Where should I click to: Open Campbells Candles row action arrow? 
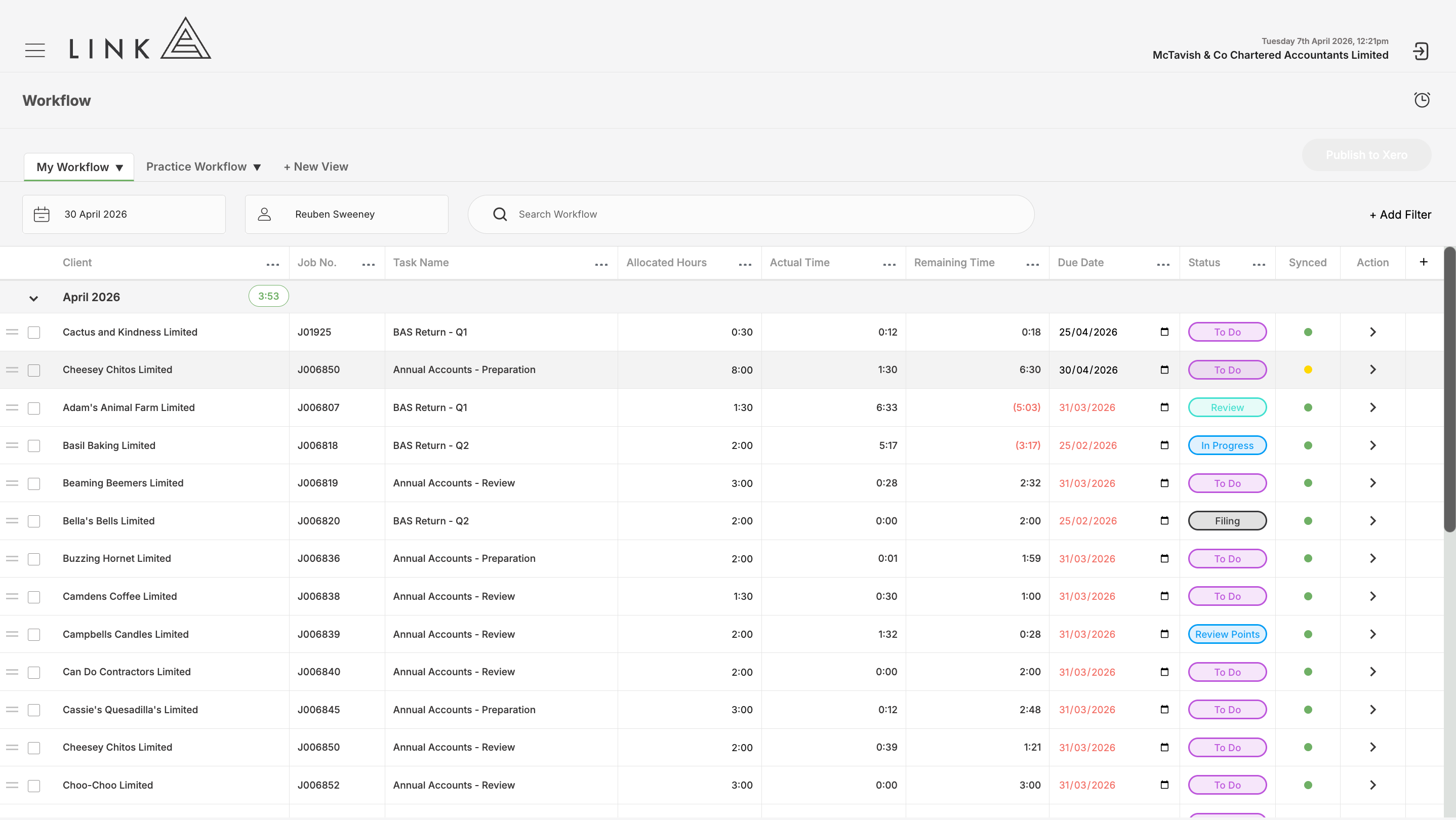click(x=1373, y=634)
